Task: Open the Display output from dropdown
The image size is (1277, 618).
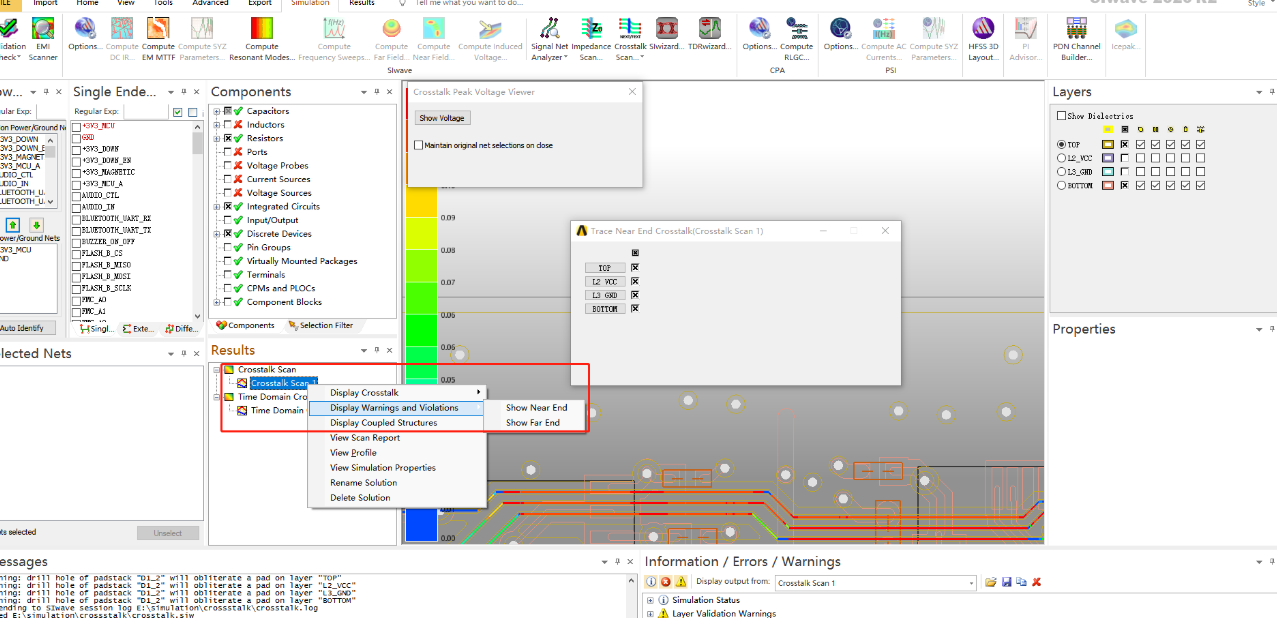Action: point(970,583)
